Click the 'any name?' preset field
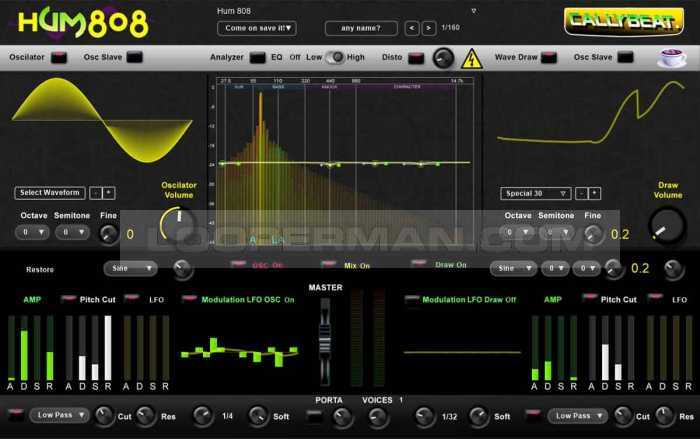Screen dimensions: 700x439 click(x=361, y=28)
